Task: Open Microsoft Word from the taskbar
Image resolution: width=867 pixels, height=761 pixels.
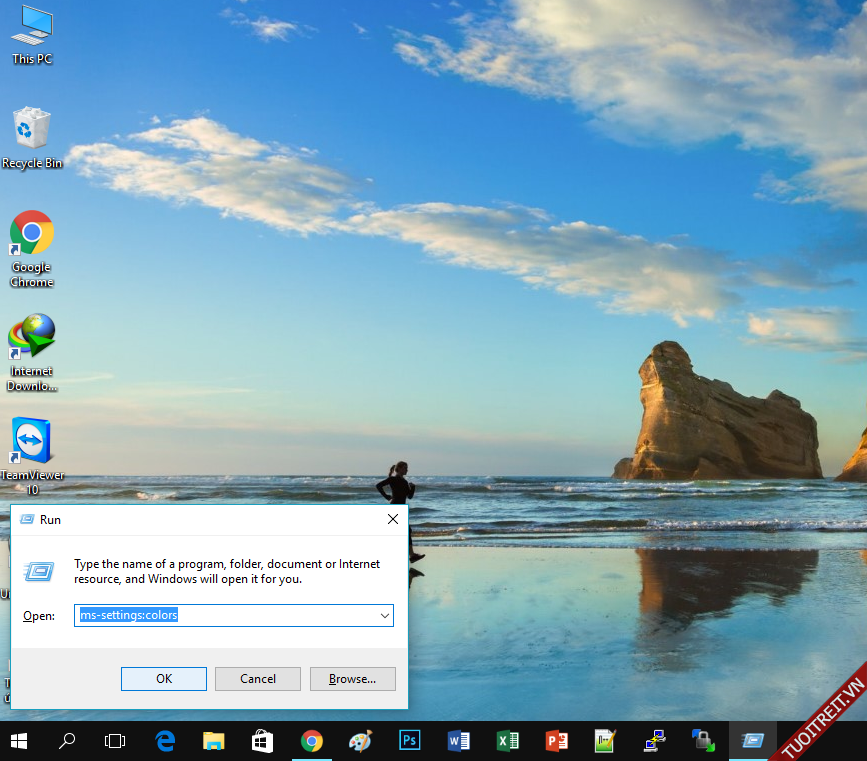Action: tap(459, 741)
